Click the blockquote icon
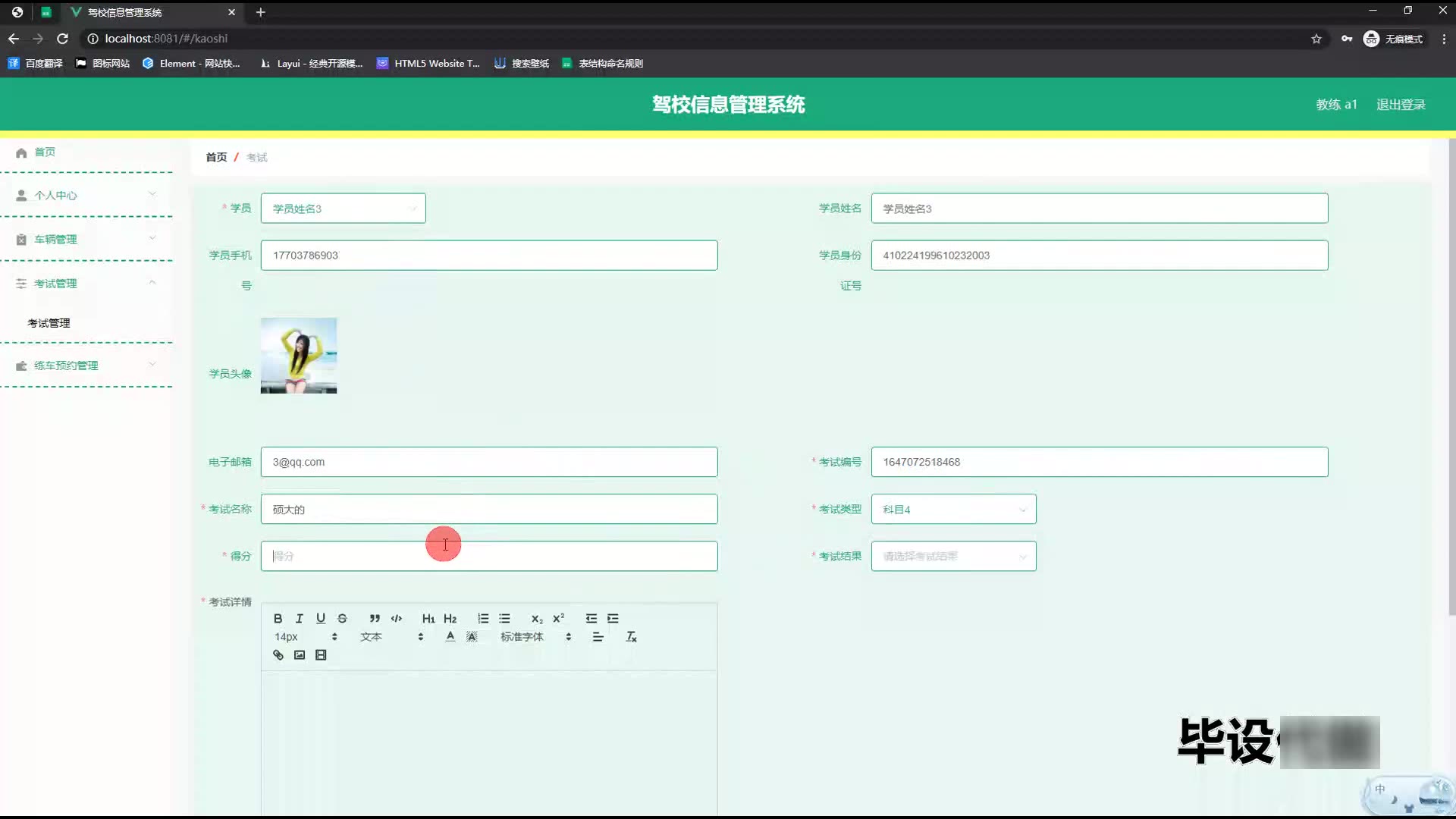 point(375,619)
